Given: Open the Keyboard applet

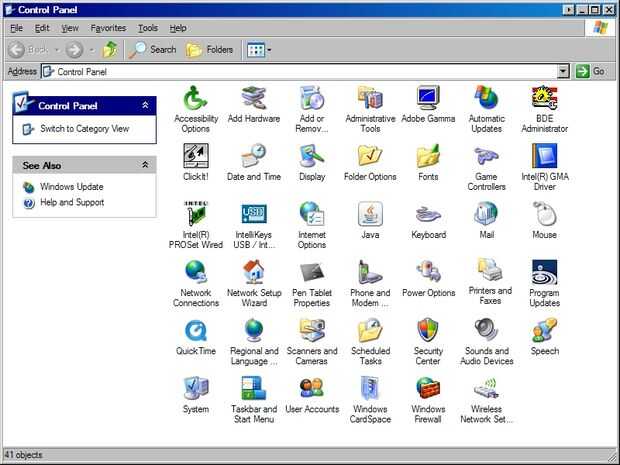Looking at the screenshot, I should coord(428,214).
